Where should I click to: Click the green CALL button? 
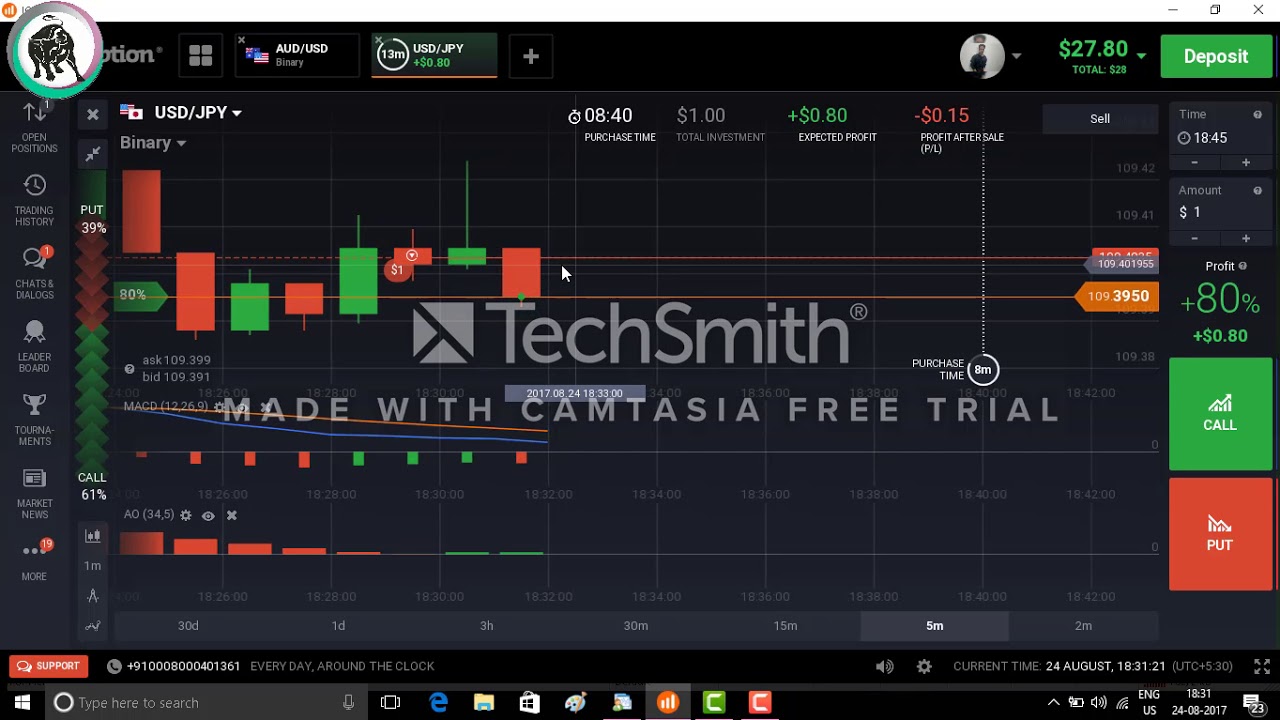click(x=1220, y=414)
